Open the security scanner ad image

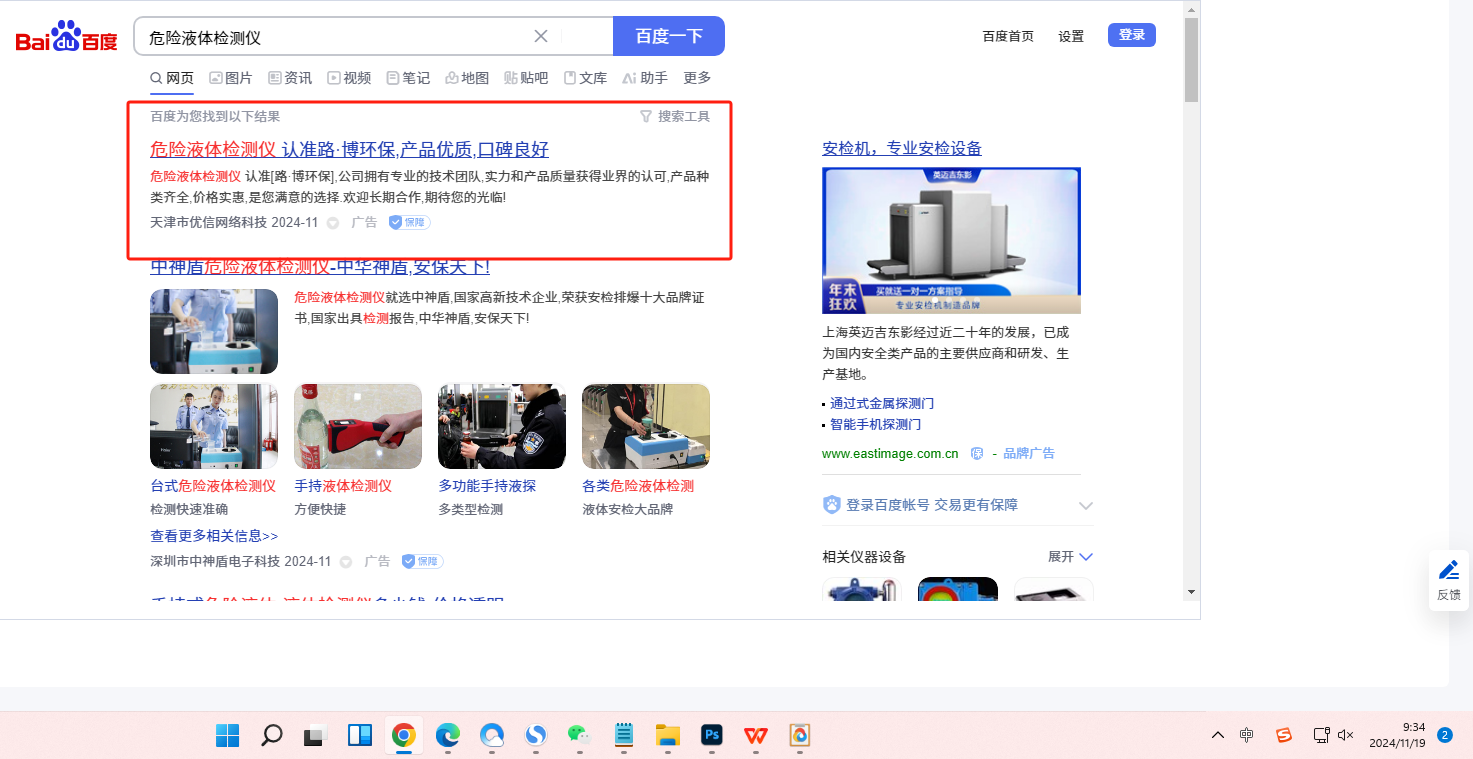951,241
